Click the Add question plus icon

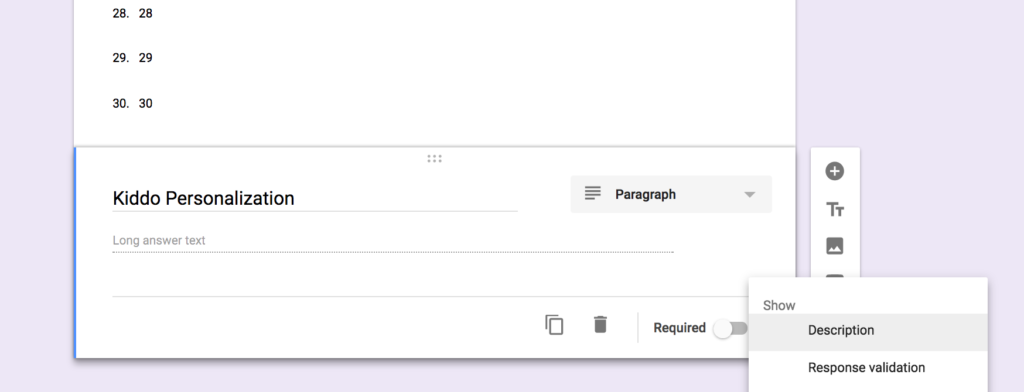coord(835,171)
